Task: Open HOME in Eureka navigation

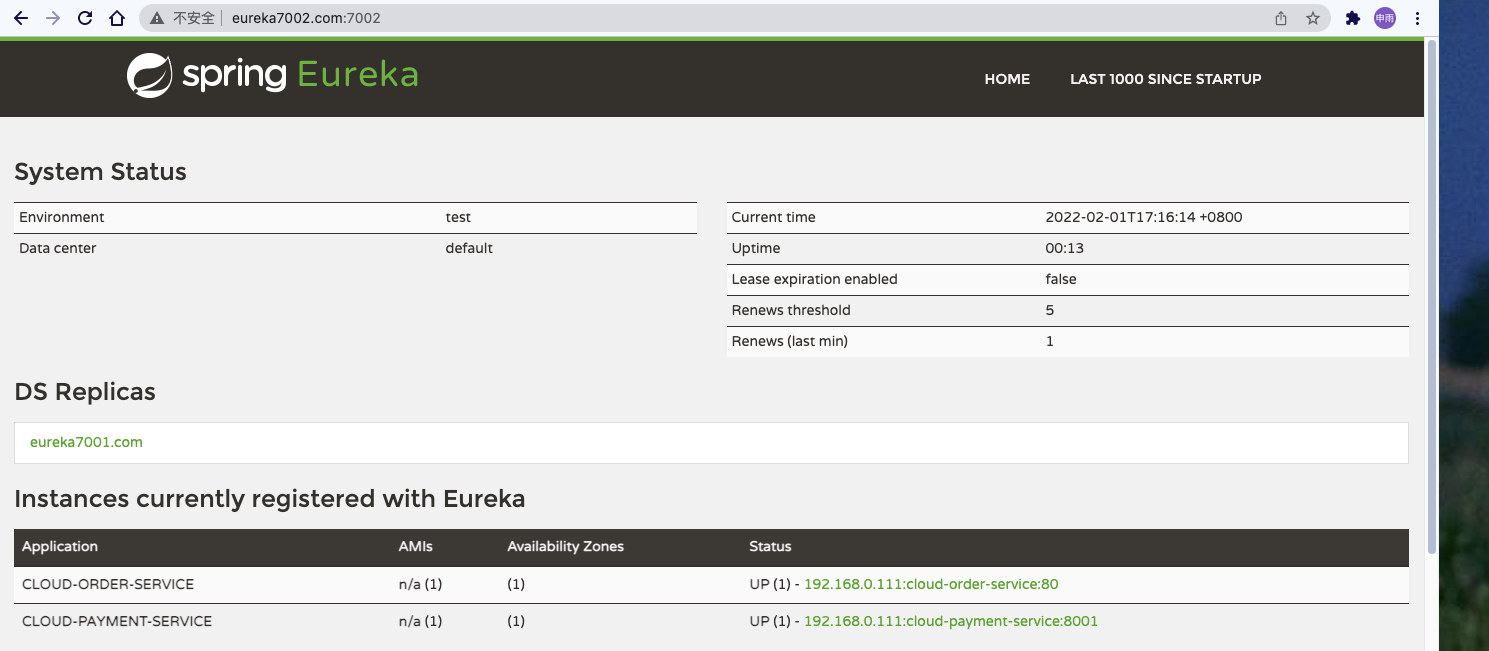Action: tap(1007, 79)
